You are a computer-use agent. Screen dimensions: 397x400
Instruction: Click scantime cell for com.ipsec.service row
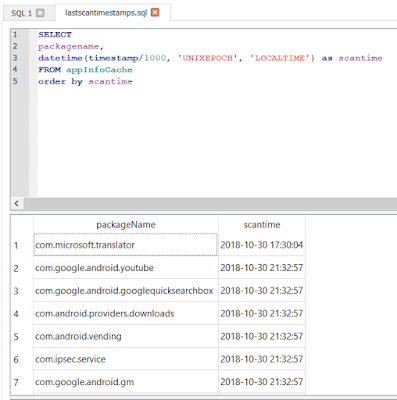tap(262, 359)
